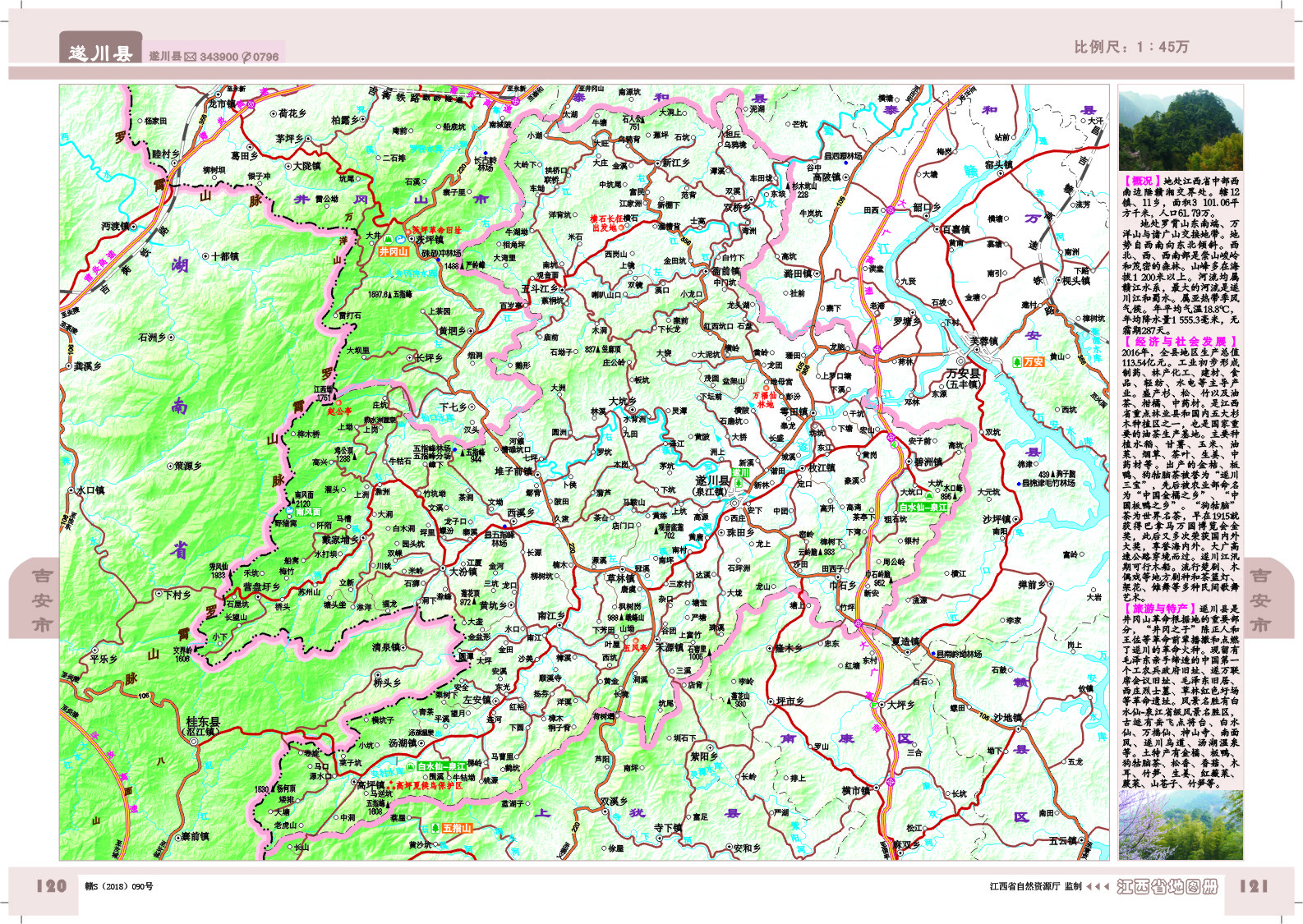Image resolution: width=1303 pixels, height=924 pixels.
Task: Click the orange 万安 park label
Action: pyautogui.click(x=1034, y=361)
